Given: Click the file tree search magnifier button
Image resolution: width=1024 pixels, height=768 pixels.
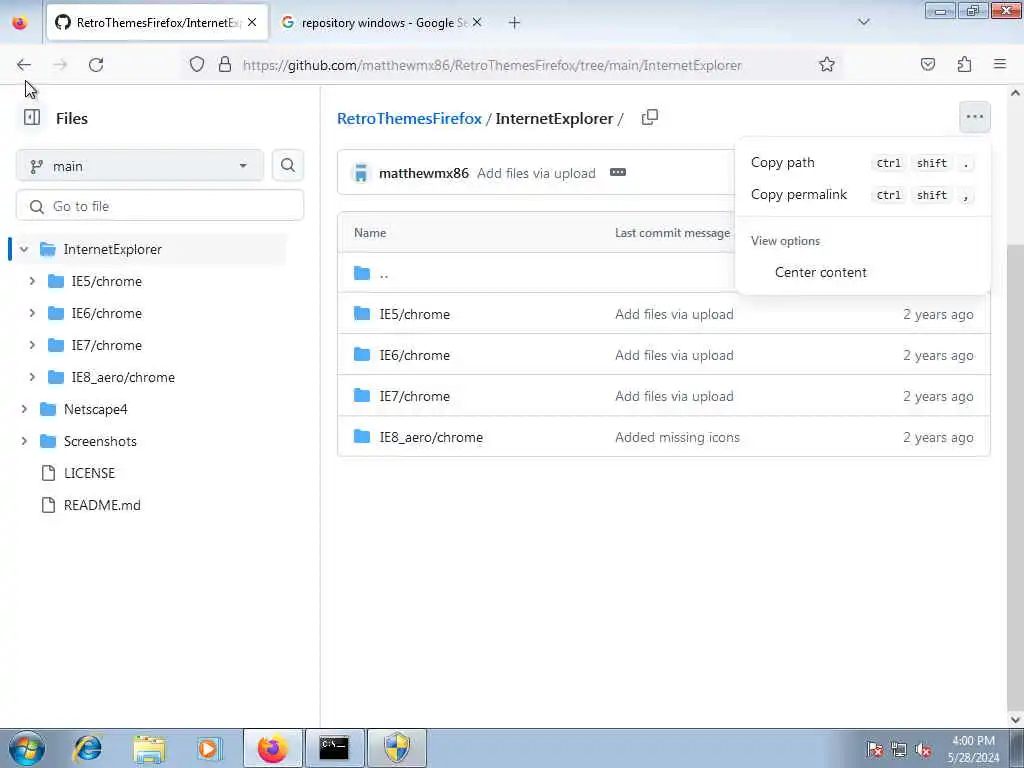Looking at the screenshot, I should [288, 166].
